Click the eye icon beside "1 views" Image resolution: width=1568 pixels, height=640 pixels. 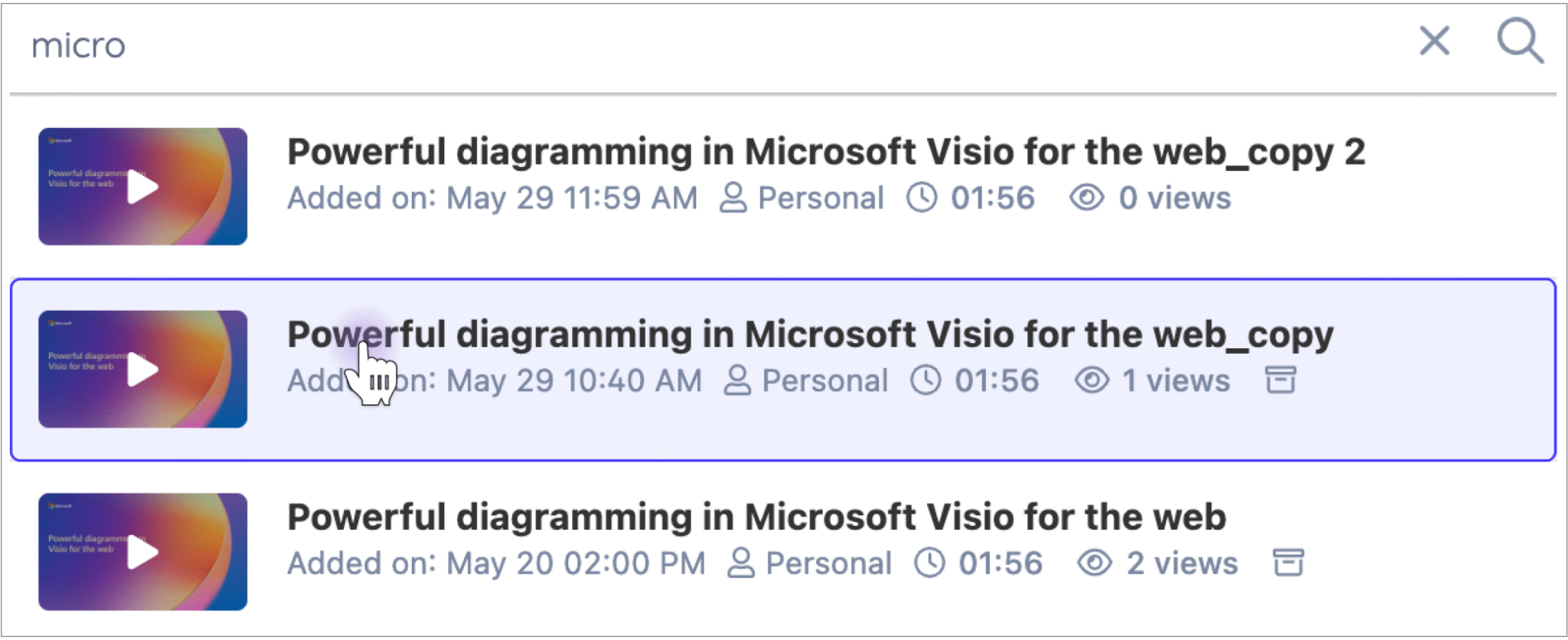click(x=1091, y=380)
